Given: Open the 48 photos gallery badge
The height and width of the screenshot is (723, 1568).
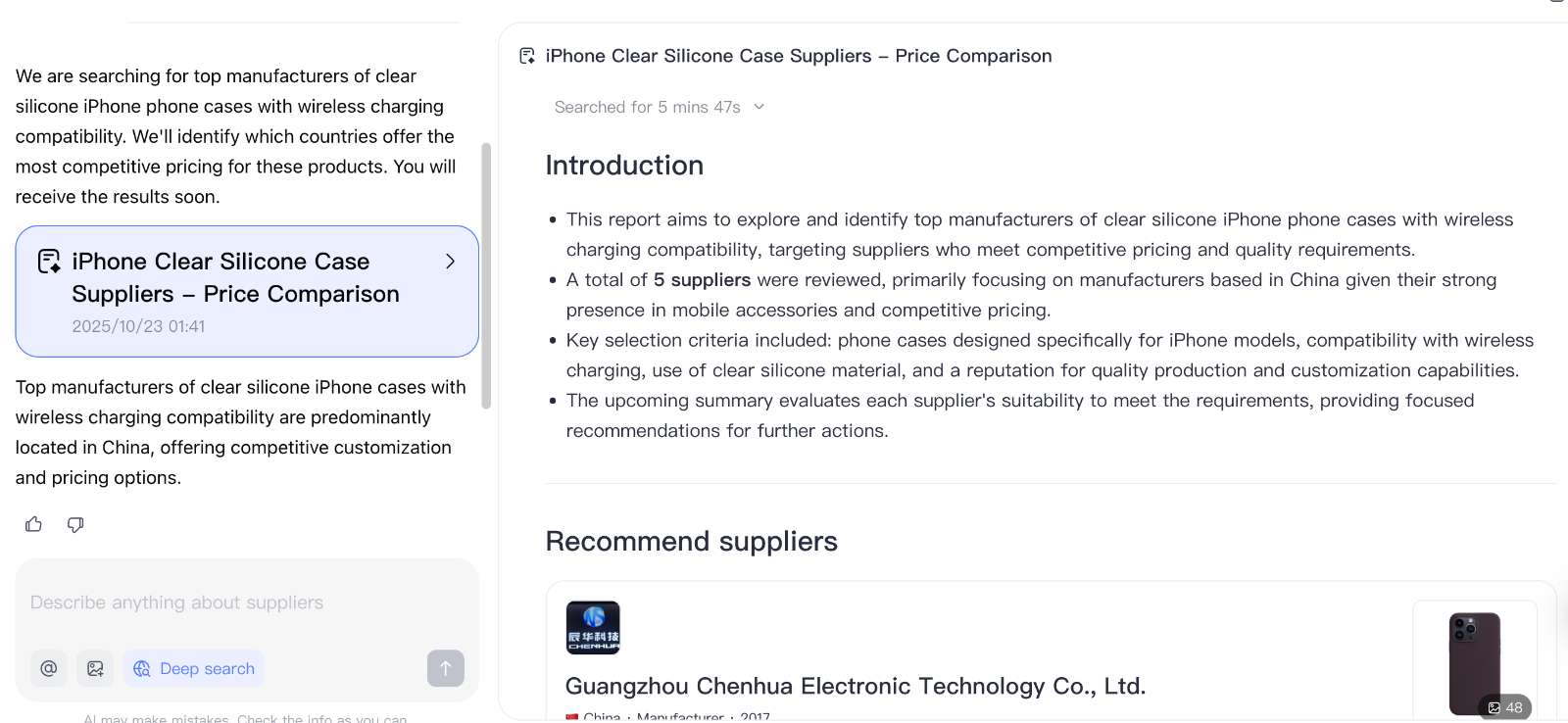Looking at the screenshot, I should (1504, 707).
